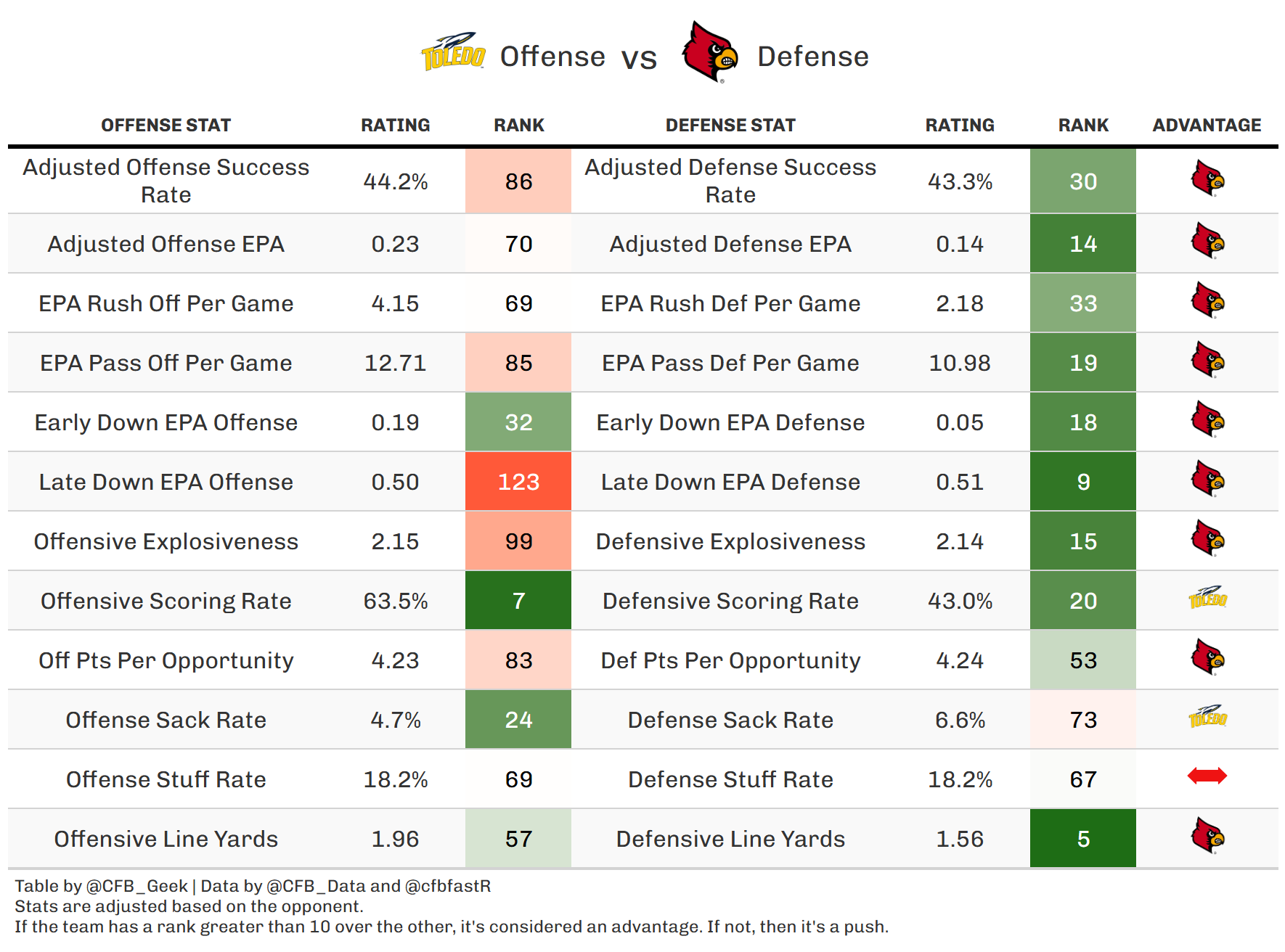Click the Cardinal icon for Pts Per Opportunity

pos(1207,658)
